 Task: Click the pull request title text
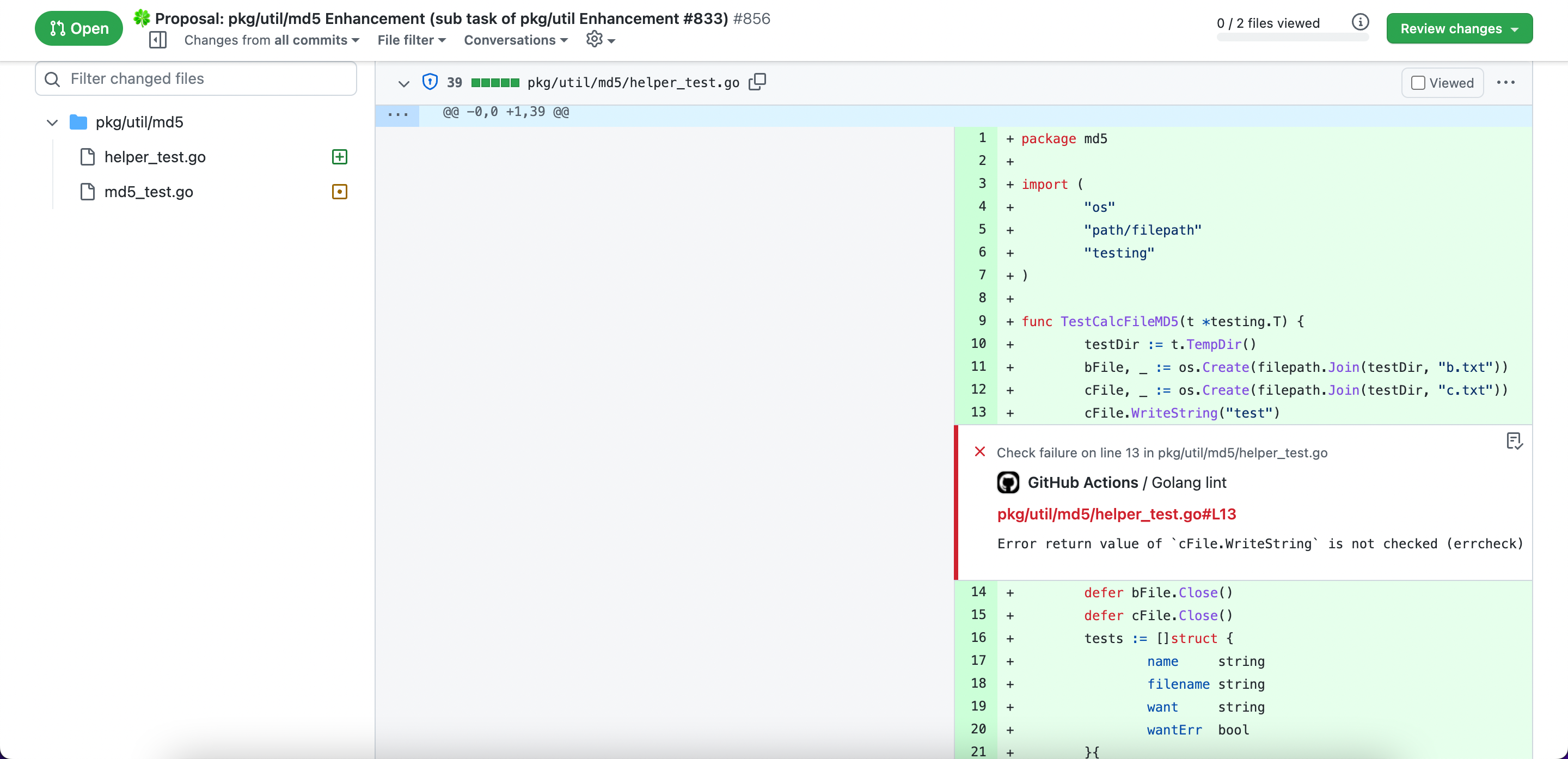[x=442, y=19]
